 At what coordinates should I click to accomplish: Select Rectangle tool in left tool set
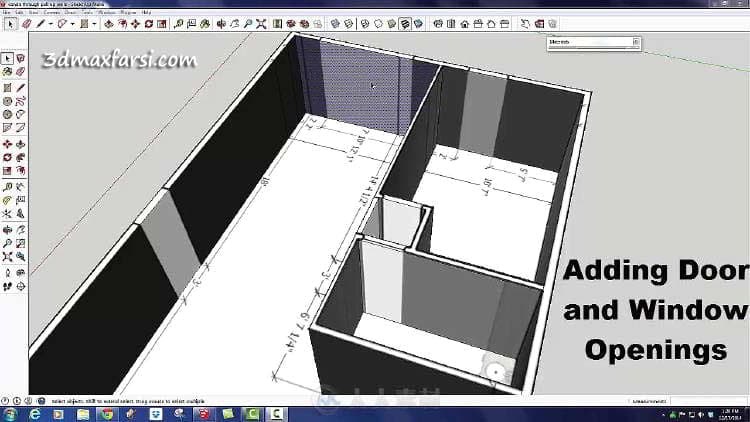coord(7,88)
